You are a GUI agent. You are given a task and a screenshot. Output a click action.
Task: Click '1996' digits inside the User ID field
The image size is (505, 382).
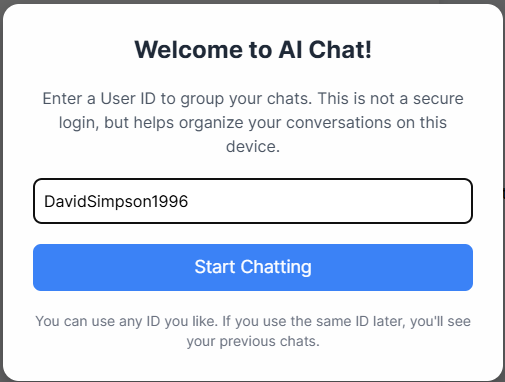170,201
